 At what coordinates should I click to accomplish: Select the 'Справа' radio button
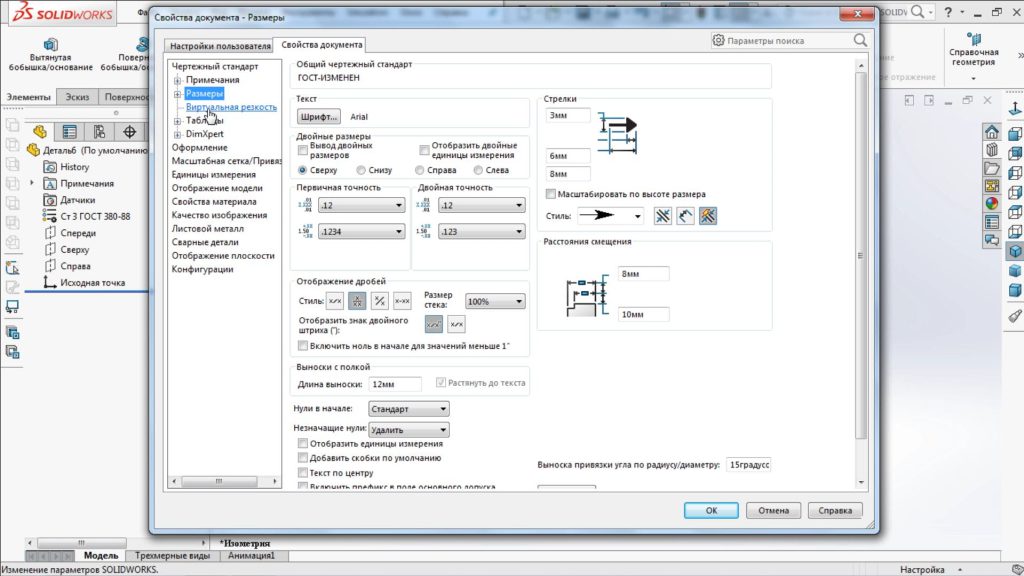[x=419, y=170]
